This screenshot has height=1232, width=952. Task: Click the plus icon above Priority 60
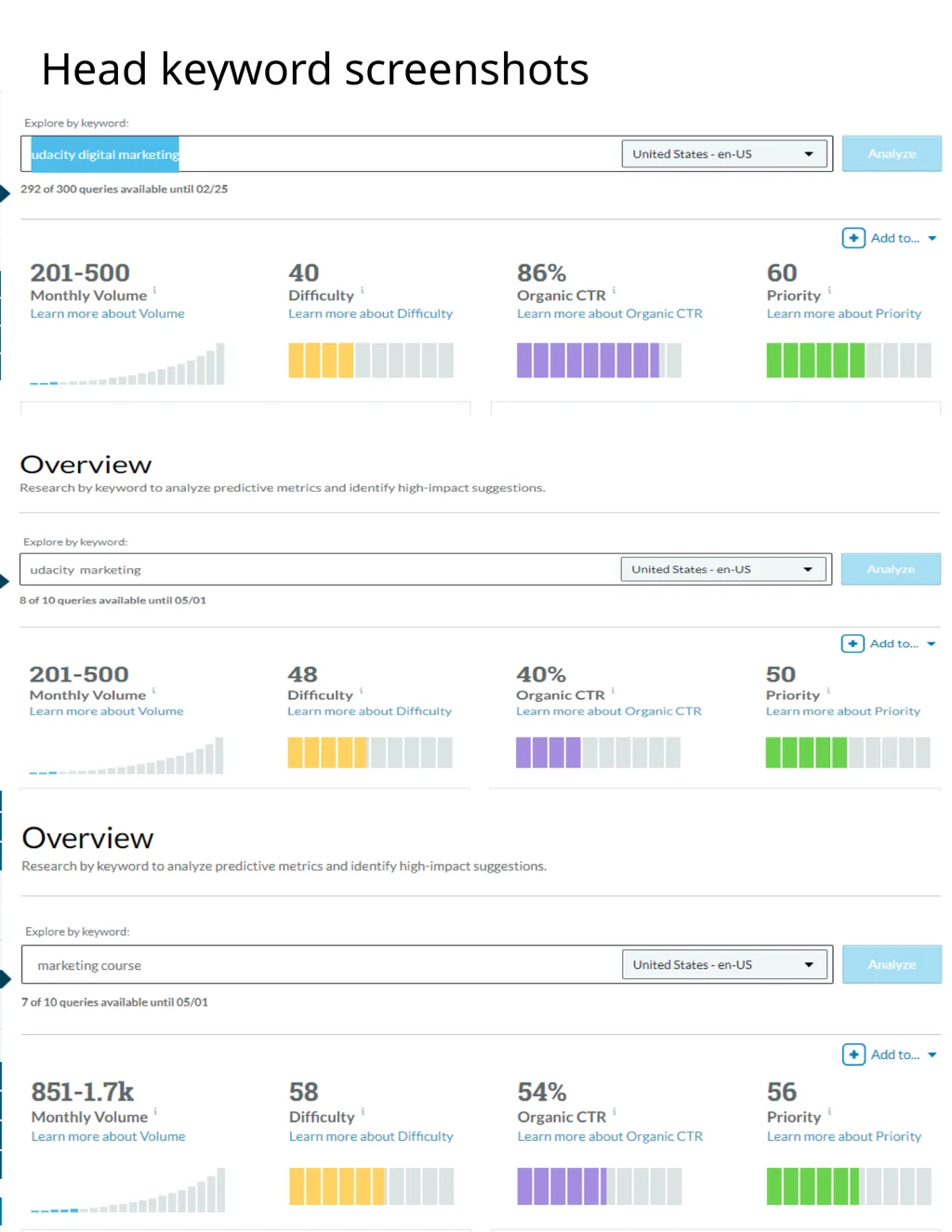(x=853, y=238)
